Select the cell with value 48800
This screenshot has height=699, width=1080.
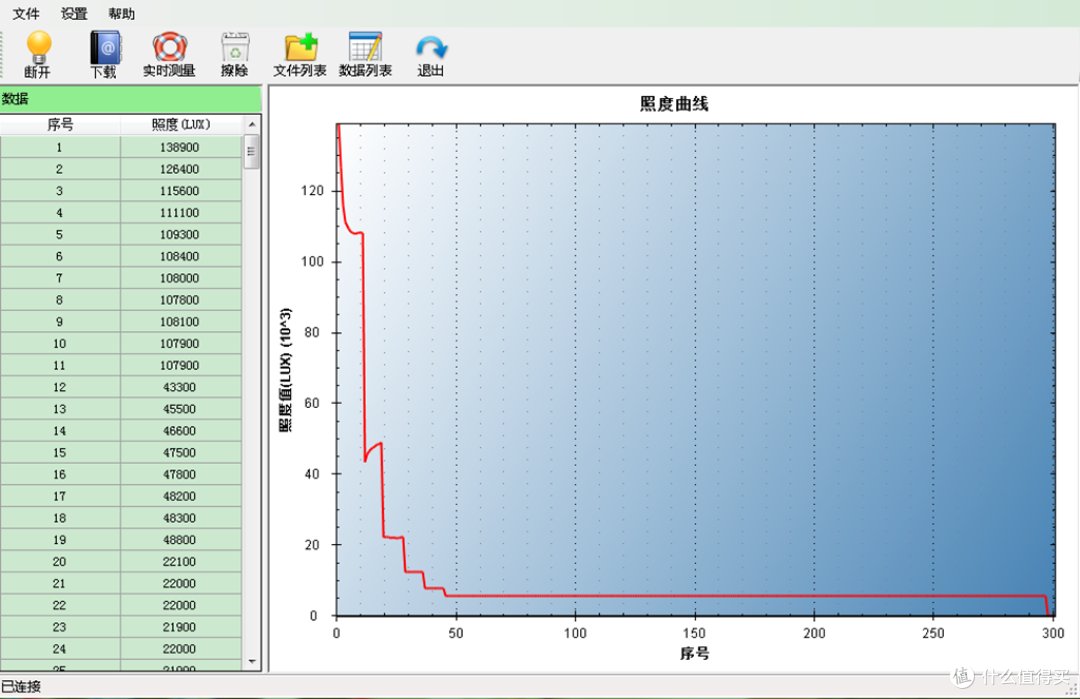tap(180, 540)
